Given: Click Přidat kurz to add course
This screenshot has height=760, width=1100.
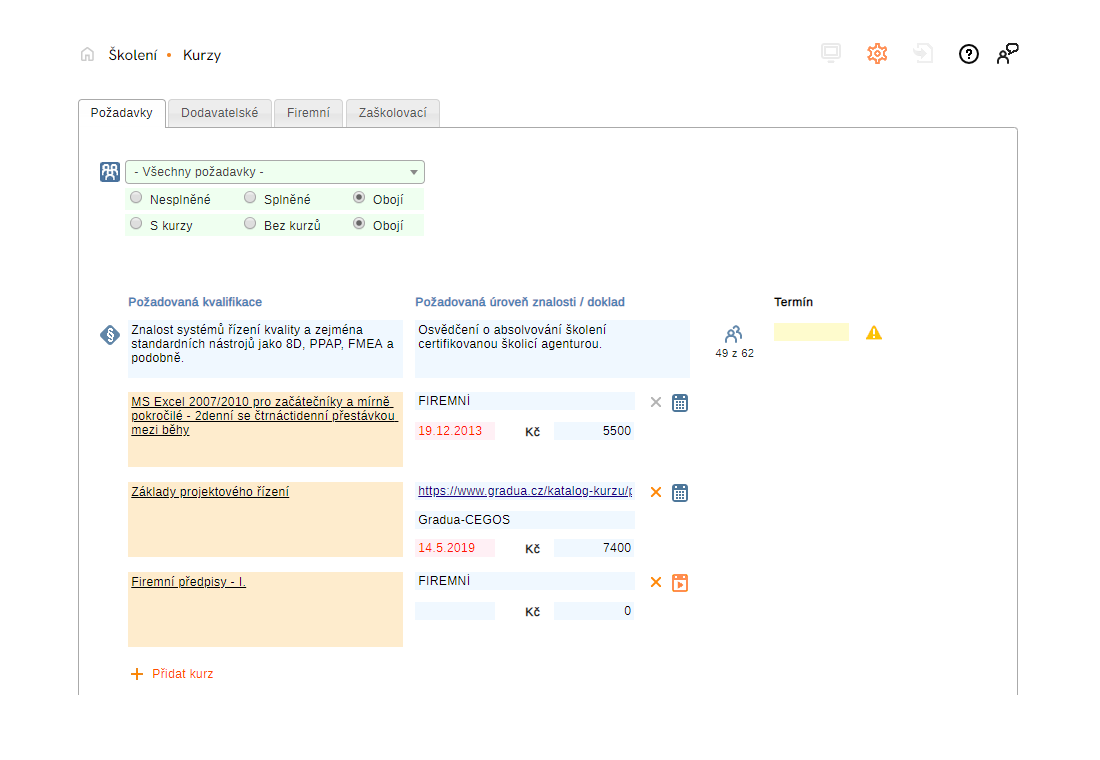Looking at the screenshot, I should [x=172, y=674].
